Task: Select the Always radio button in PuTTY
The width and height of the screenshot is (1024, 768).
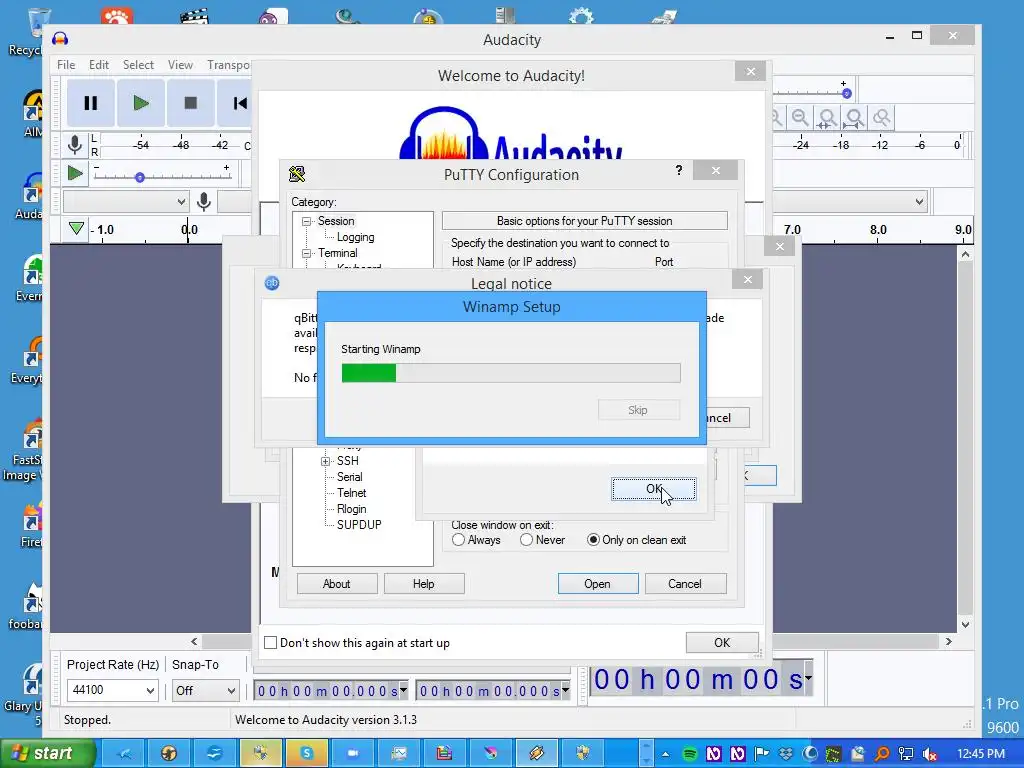Action: click(458, 540)
